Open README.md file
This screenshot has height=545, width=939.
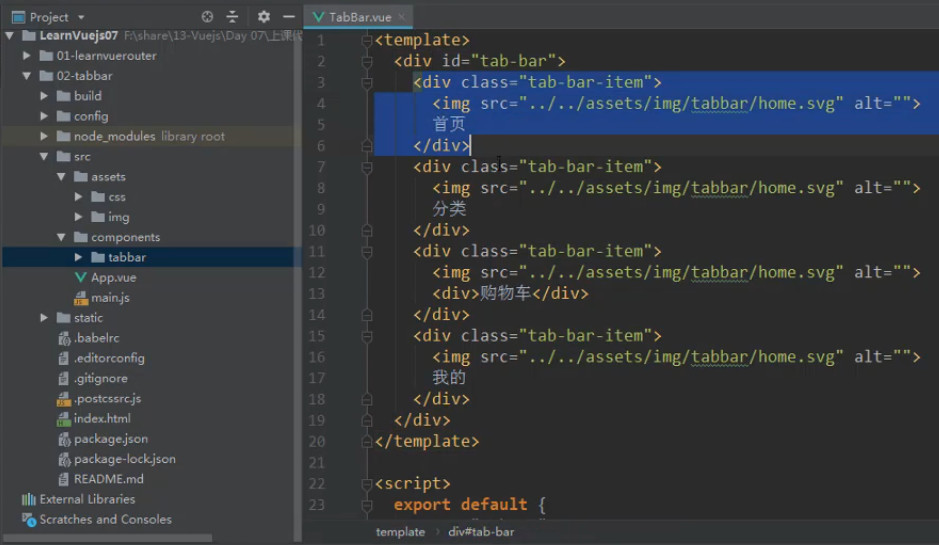point(108,479)
